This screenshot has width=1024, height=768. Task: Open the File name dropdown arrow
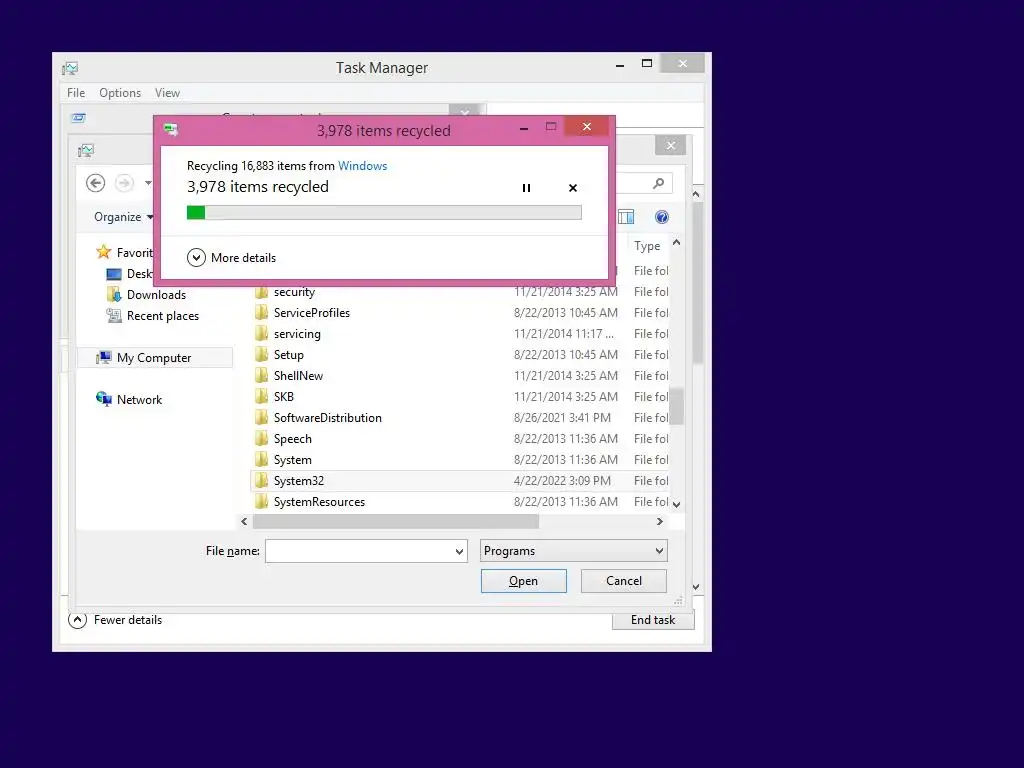point(460,551)
